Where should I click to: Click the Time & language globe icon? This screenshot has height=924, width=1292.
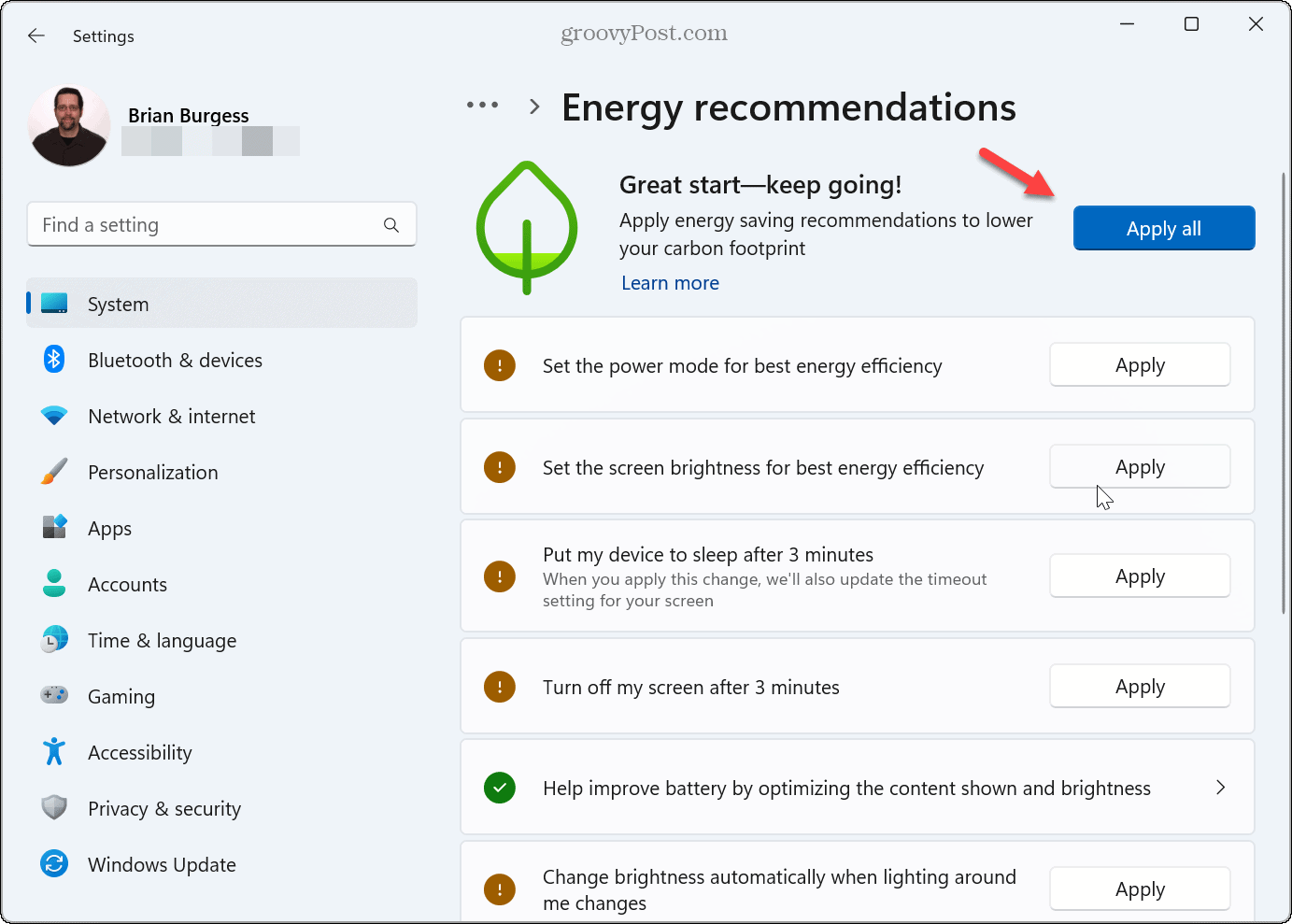click(54, 639)
